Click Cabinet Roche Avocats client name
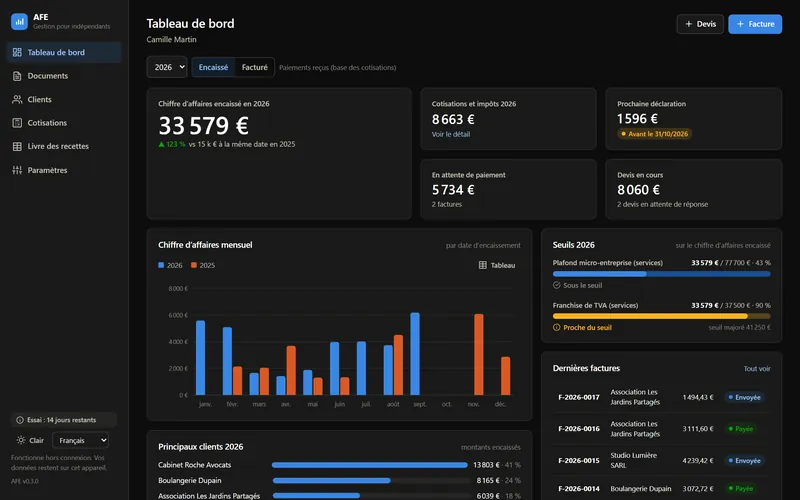Screen dimensions: 800x500 pos(194,465)
